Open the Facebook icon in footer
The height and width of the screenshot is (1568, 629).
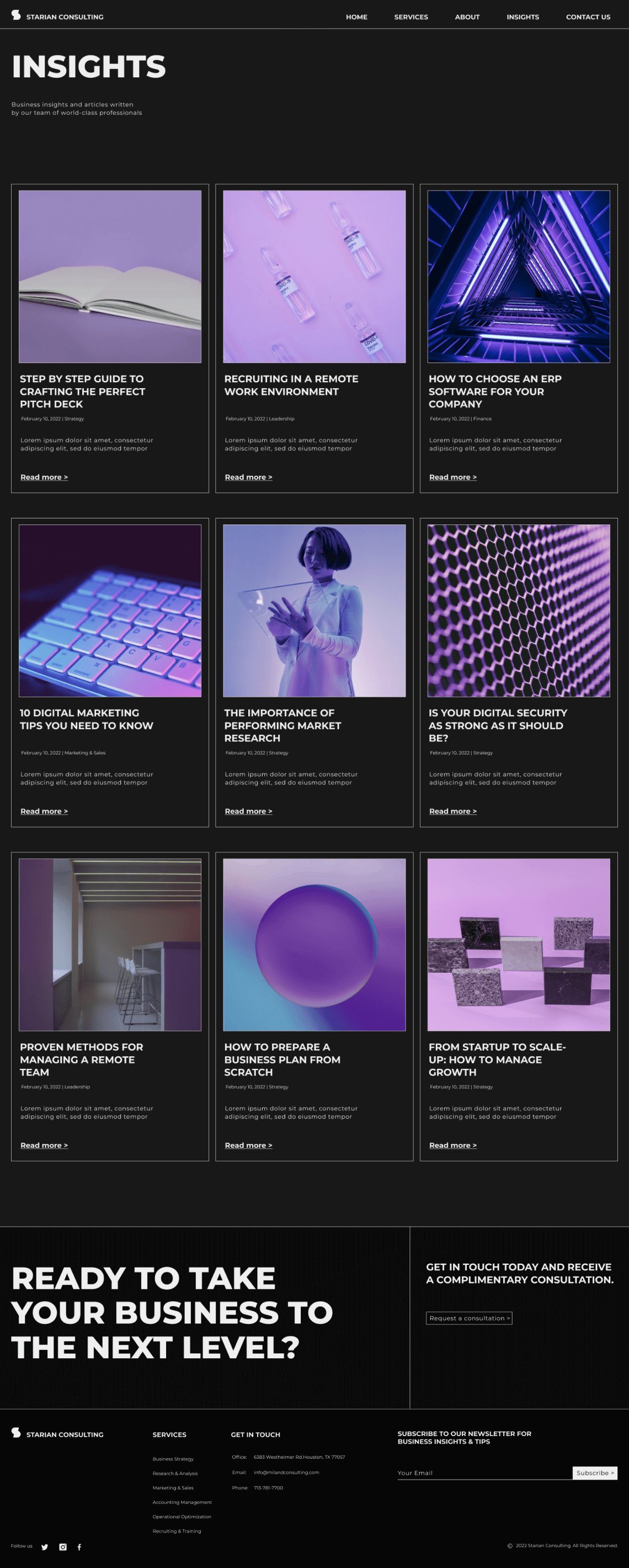(79, 1546)
